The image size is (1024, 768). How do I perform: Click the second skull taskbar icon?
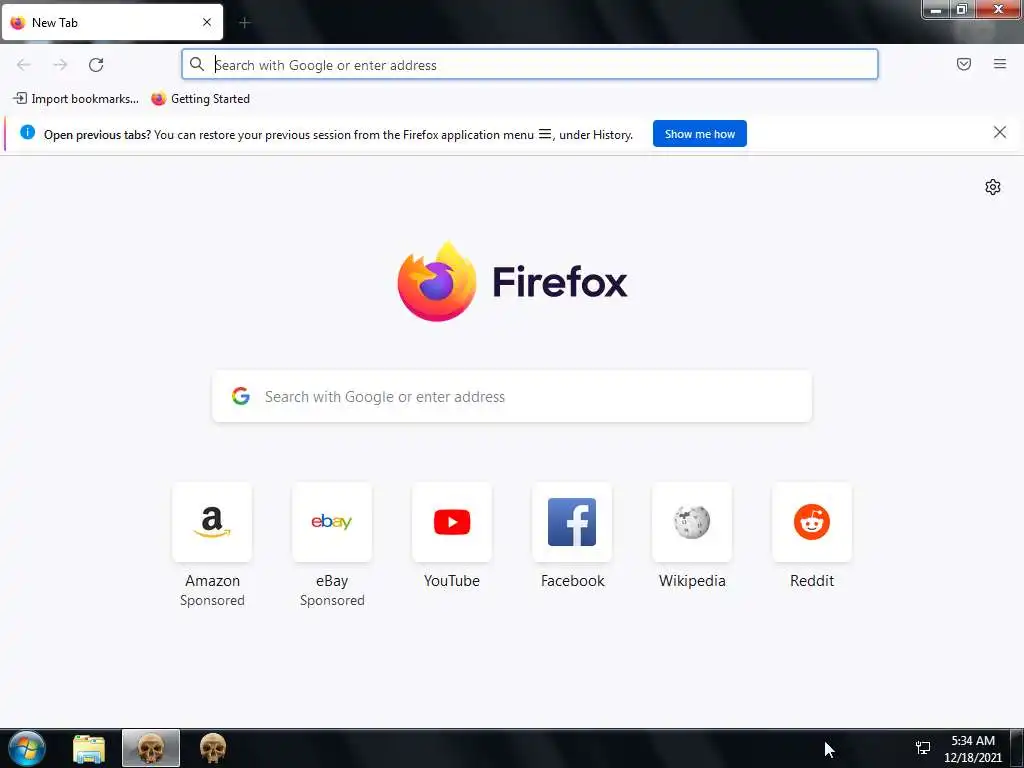tap(212, 748)
